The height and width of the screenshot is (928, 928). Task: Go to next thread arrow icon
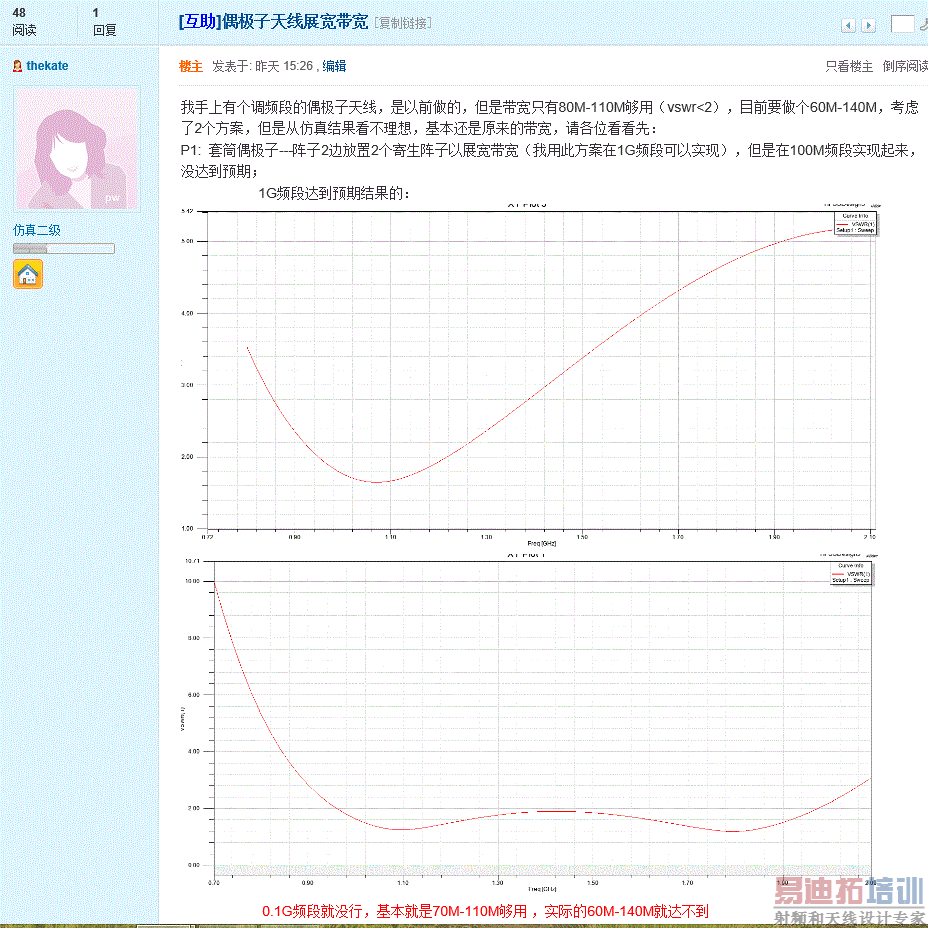(x=868, y=25)
